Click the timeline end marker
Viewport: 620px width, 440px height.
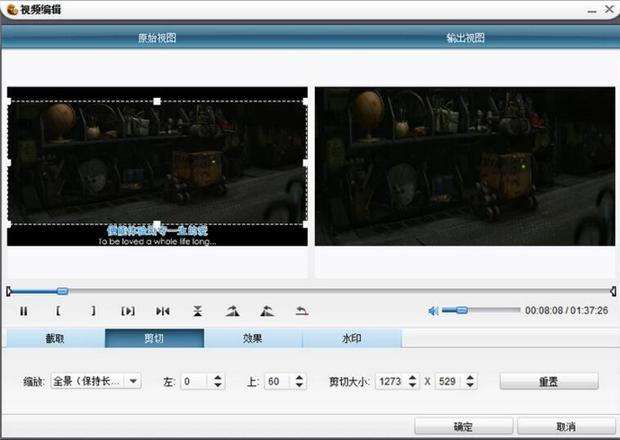(x=612, y=291)
